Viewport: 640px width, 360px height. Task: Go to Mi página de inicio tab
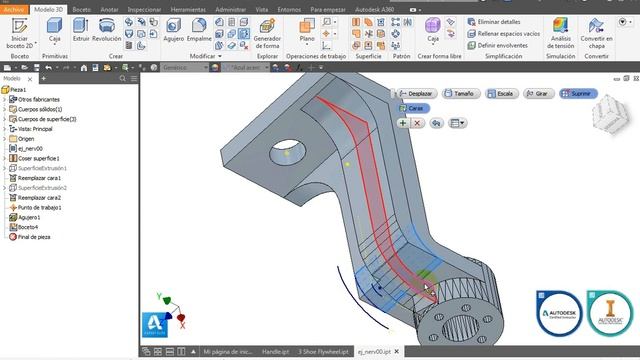[228, 351]
